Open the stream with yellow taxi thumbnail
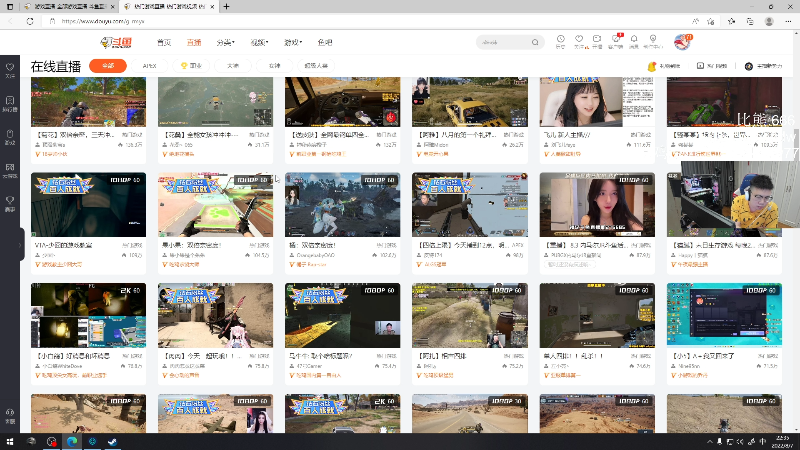 (x=470, y=102)
